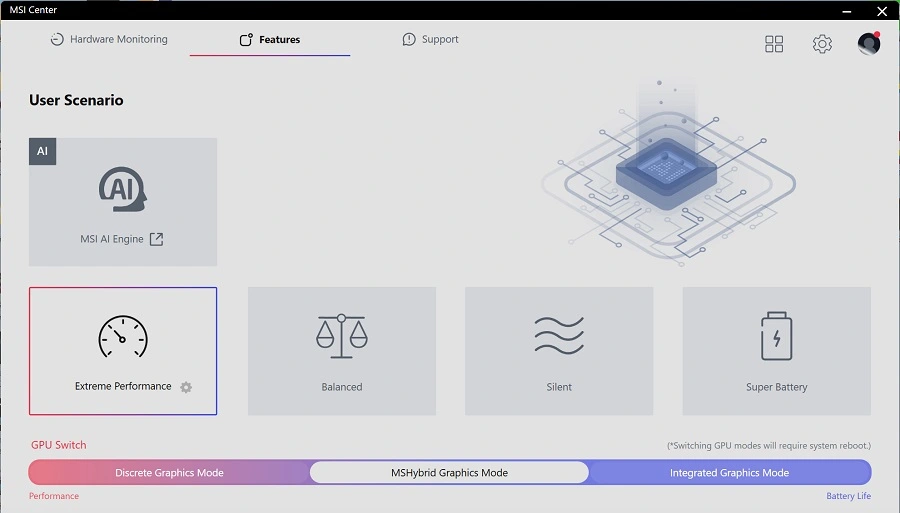Click the Silent scenario label
Viewport: 900px width, 513px height.
click(559, 387)
